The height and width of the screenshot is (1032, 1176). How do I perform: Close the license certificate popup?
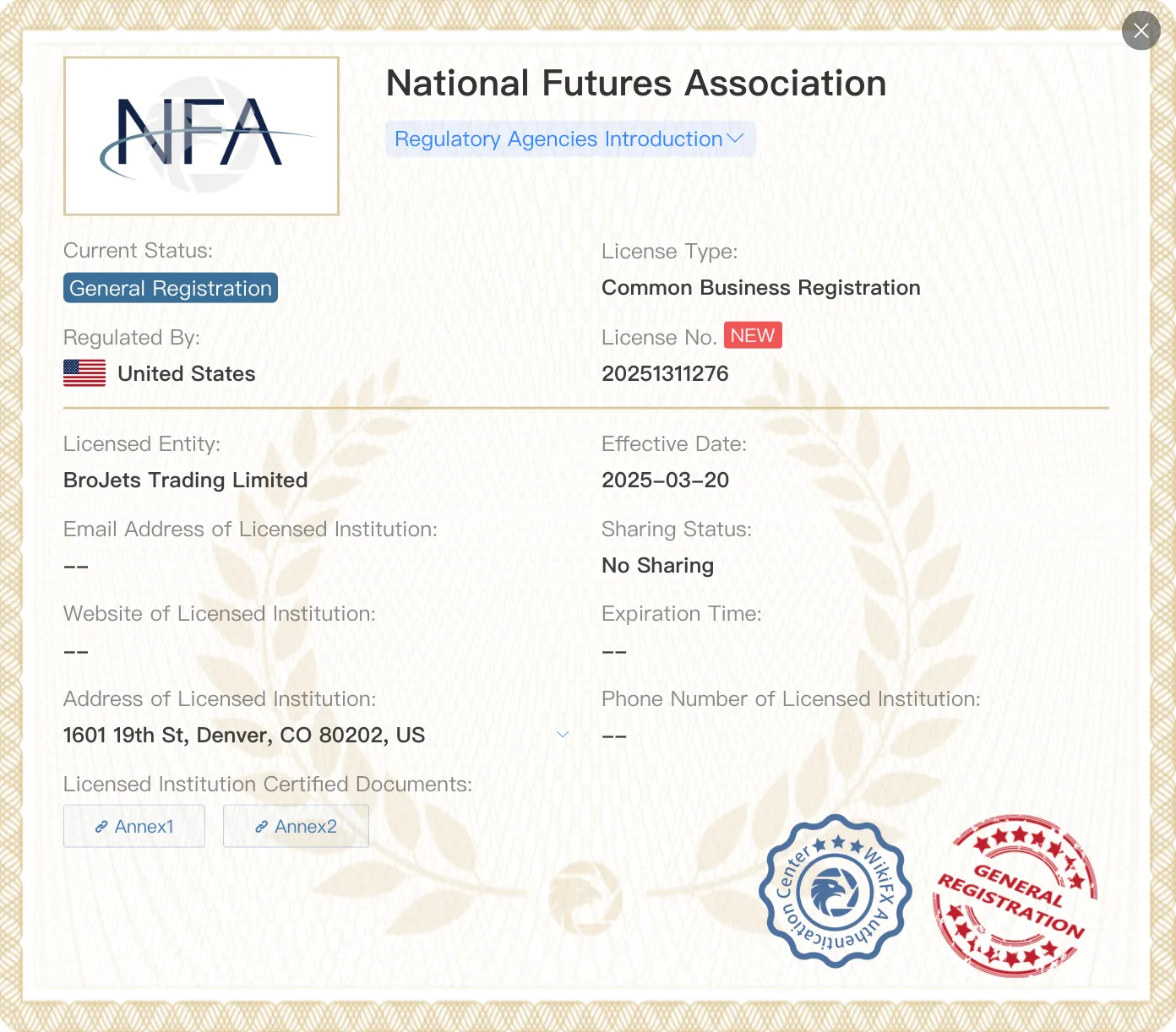[1141, 30]
